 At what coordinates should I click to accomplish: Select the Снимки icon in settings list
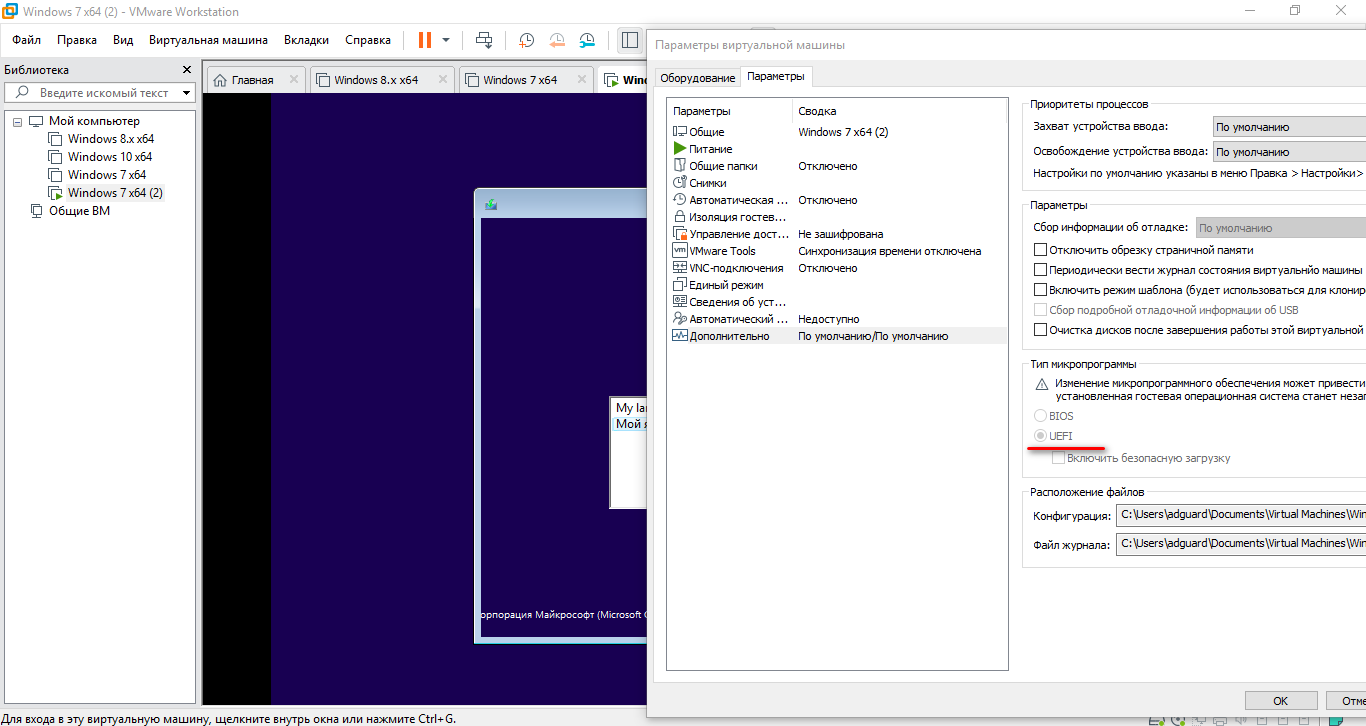(x=680, y=183)
